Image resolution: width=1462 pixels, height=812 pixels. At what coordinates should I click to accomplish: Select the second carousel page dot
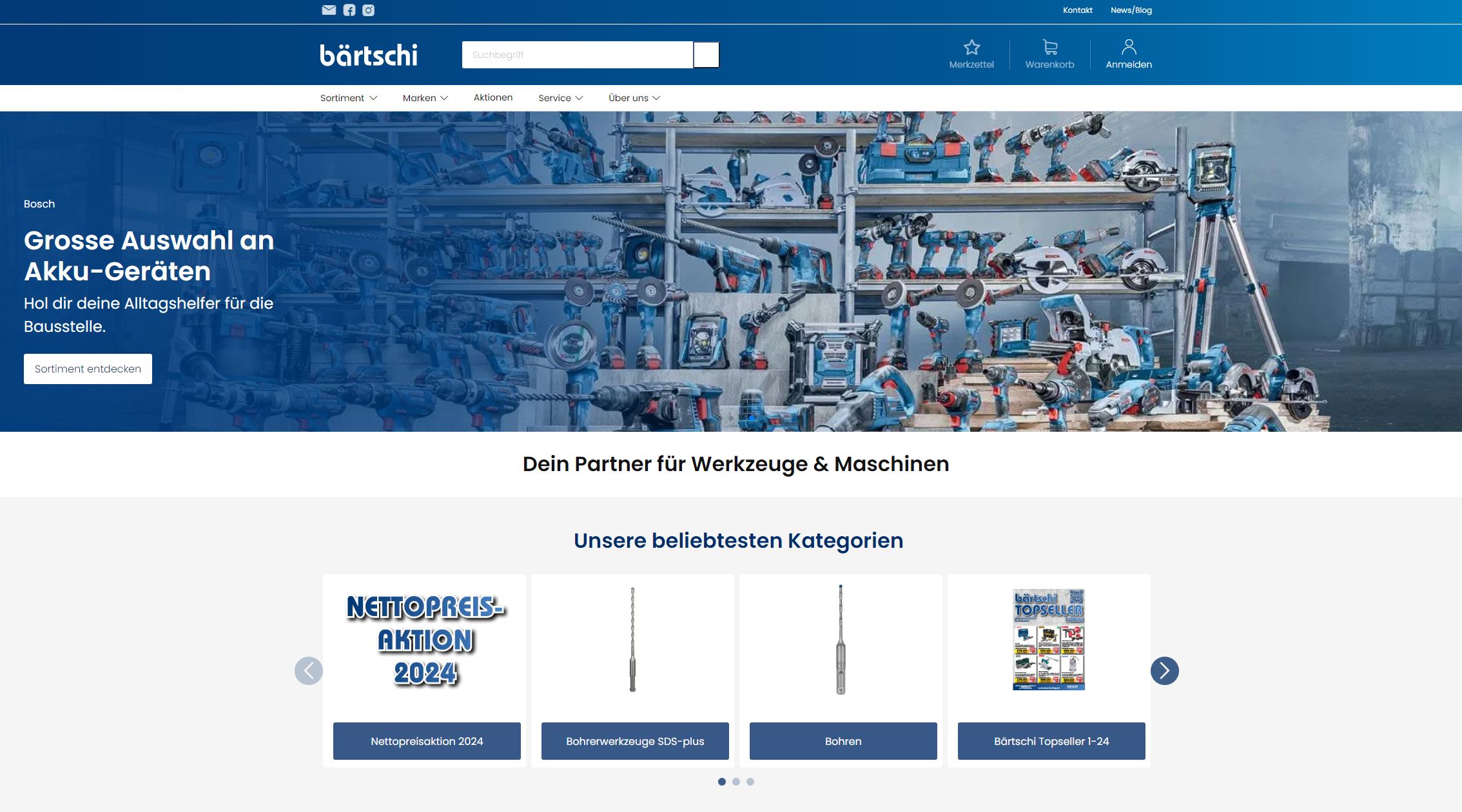pos(736,782)
